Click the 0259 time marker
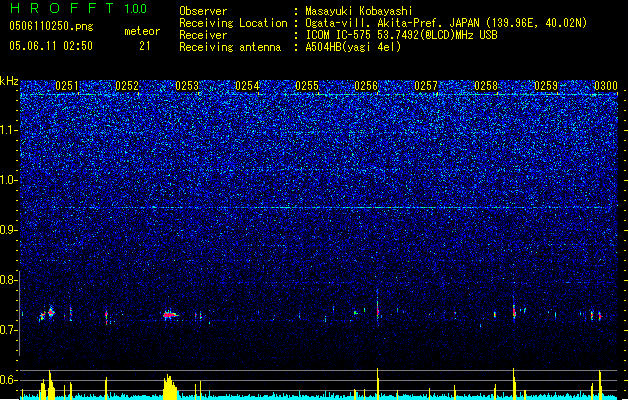This screenshot has width=629, height=400. point(546,86)
